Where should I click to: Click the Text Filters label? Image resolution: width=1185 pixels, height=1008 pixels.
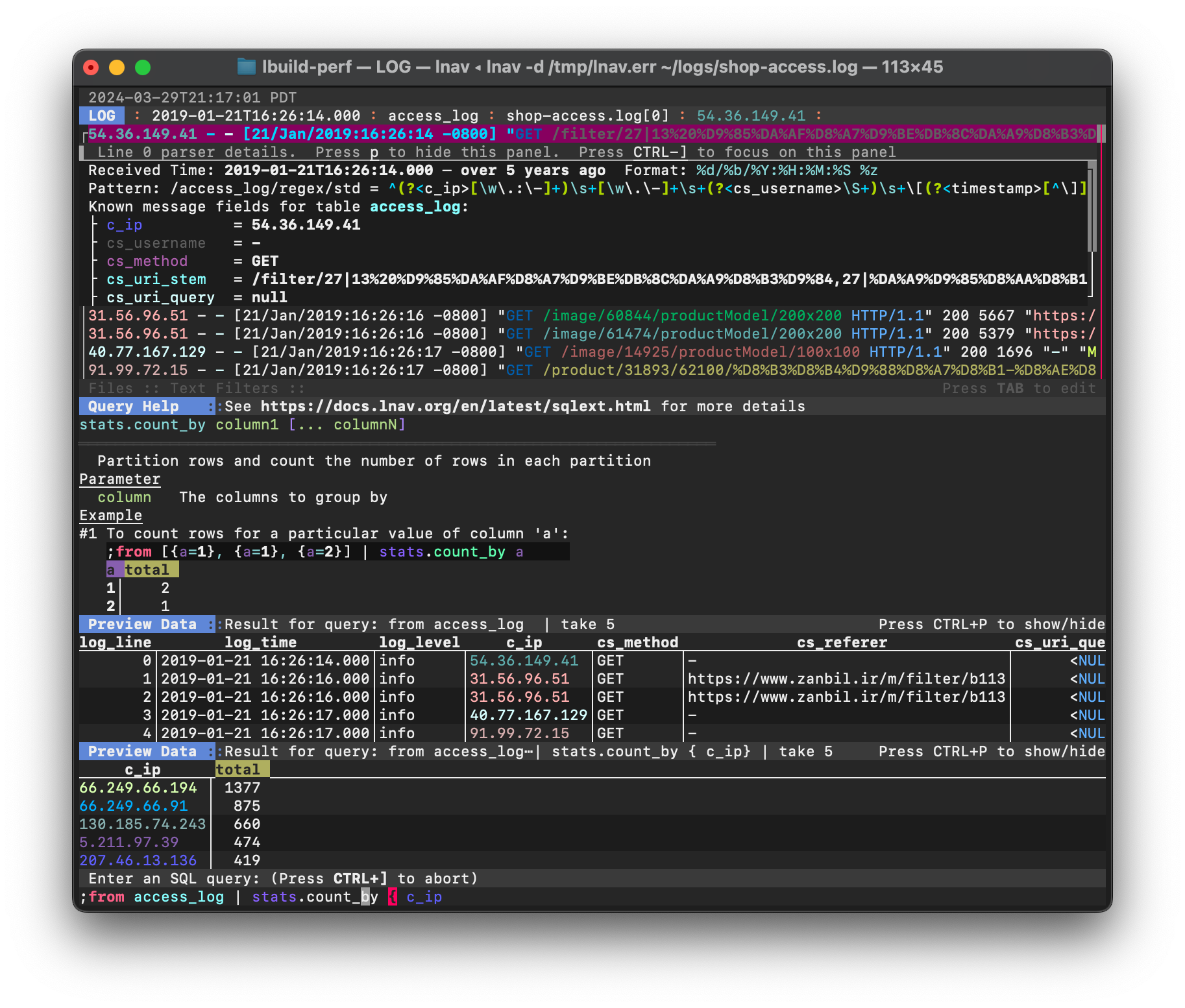[x=224, y=388]
